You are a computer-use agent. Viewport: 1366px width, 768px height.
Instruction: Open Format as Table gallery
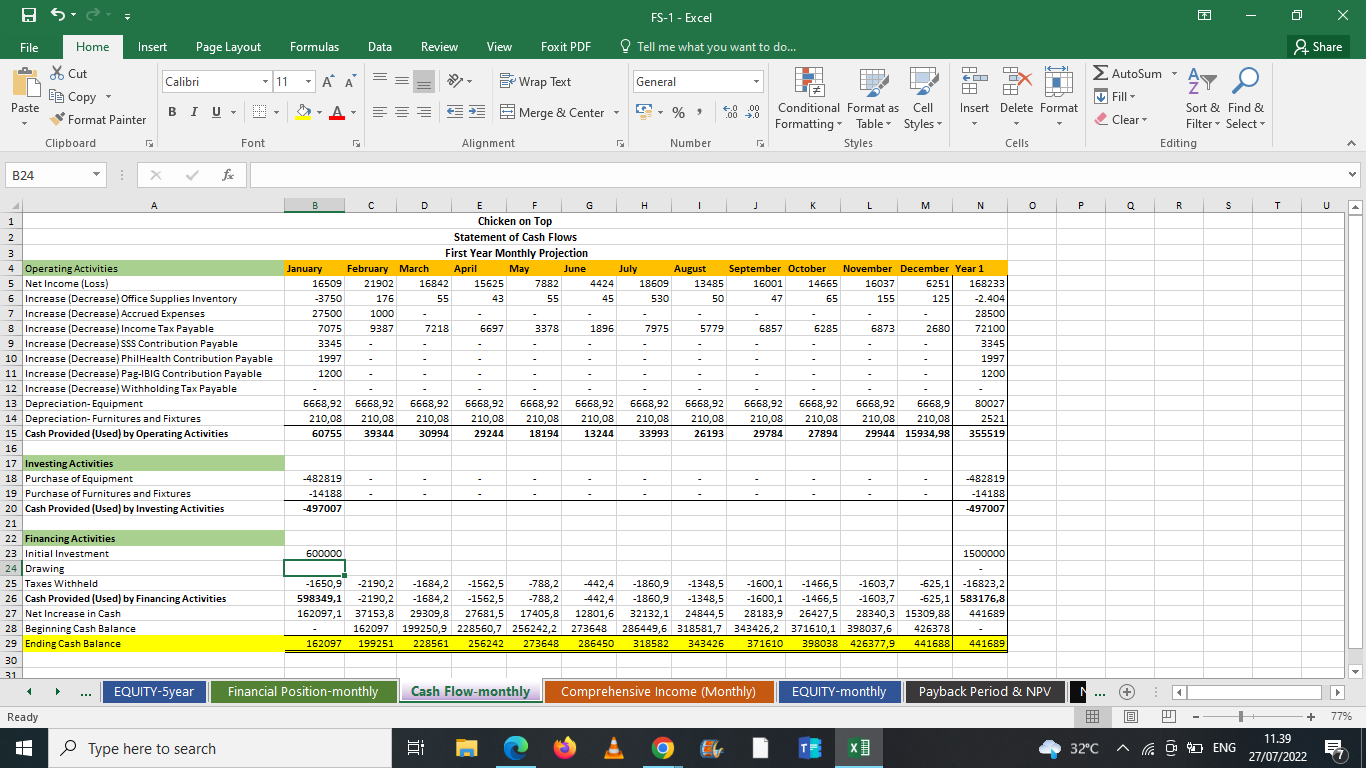(872, 100)
